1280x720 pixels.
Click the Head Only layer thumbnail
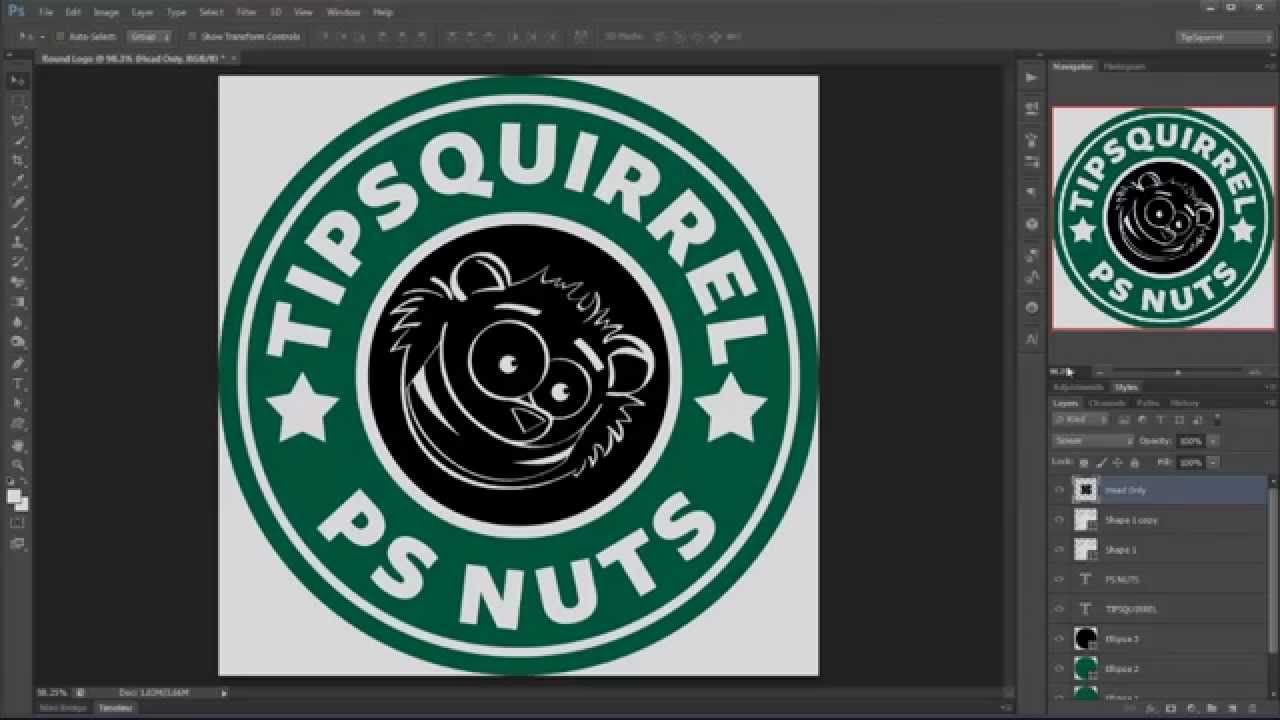coord(1085,490)
